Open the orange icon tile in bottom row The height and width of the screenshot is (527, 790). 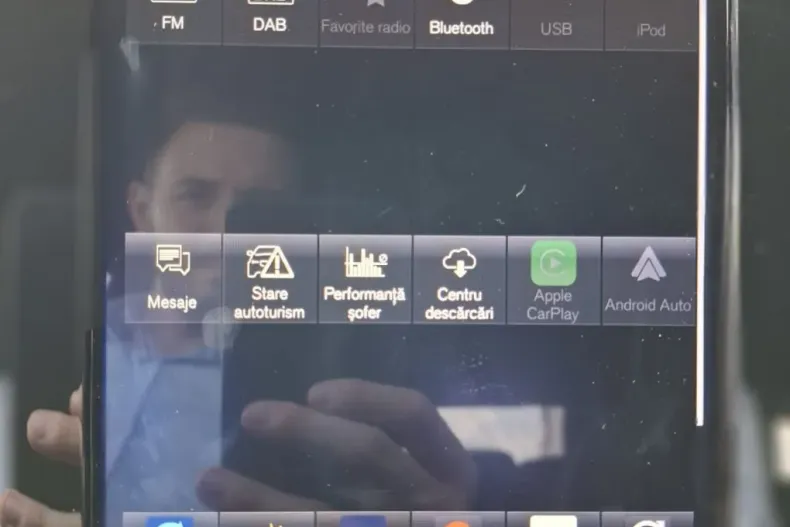tap(458, 520)
